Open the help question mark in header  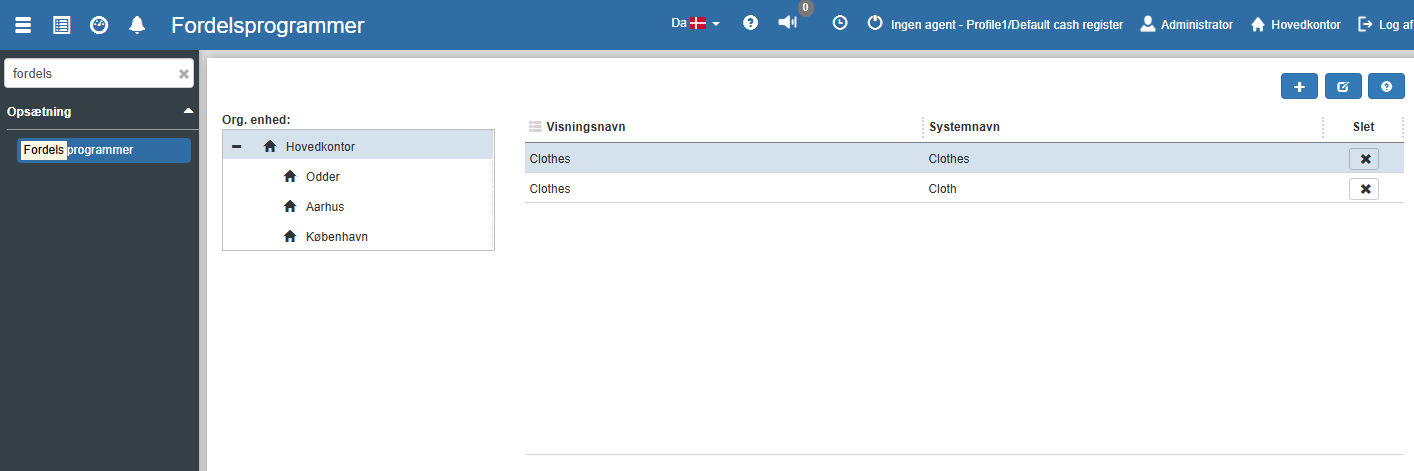coord(750,23)
